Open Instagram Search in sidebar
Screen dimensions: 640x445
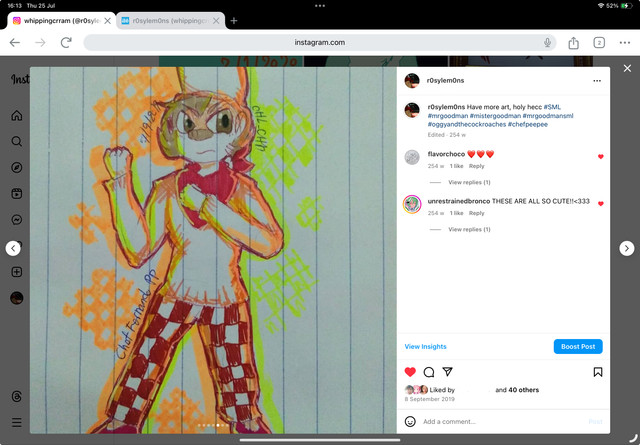click(17, 142)
